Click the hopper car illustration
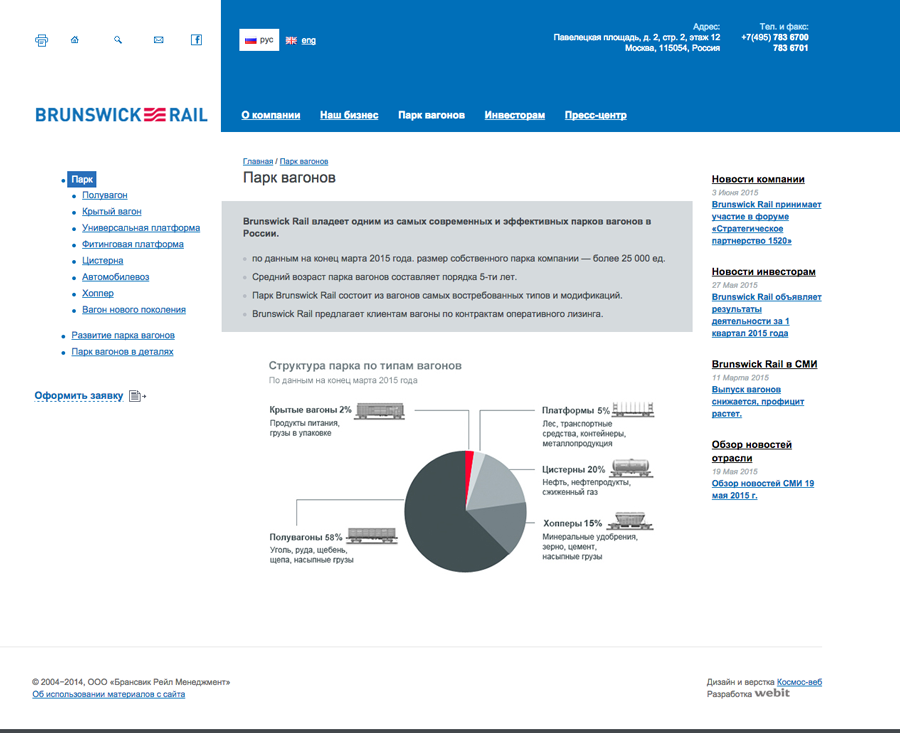The width and height of the screenshot is (900, 733). (x=630, y=521)
